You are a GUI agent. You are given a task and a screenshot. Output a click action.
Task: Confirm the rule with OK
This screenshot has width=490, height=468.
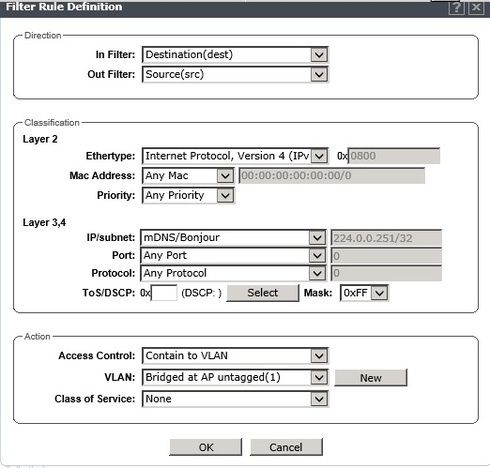coord(206,447)
